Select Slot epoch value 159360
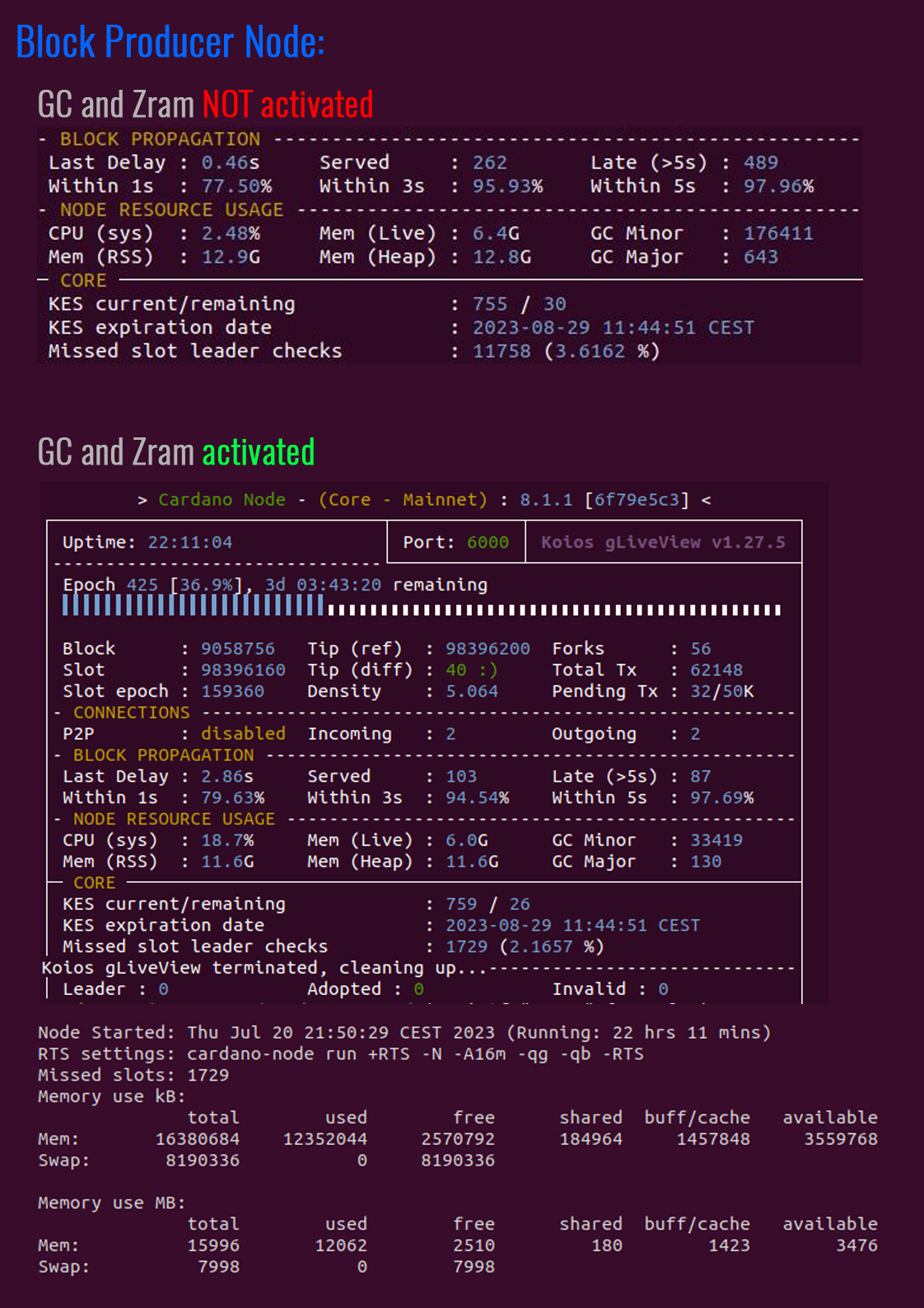 [x=232, y=692]
